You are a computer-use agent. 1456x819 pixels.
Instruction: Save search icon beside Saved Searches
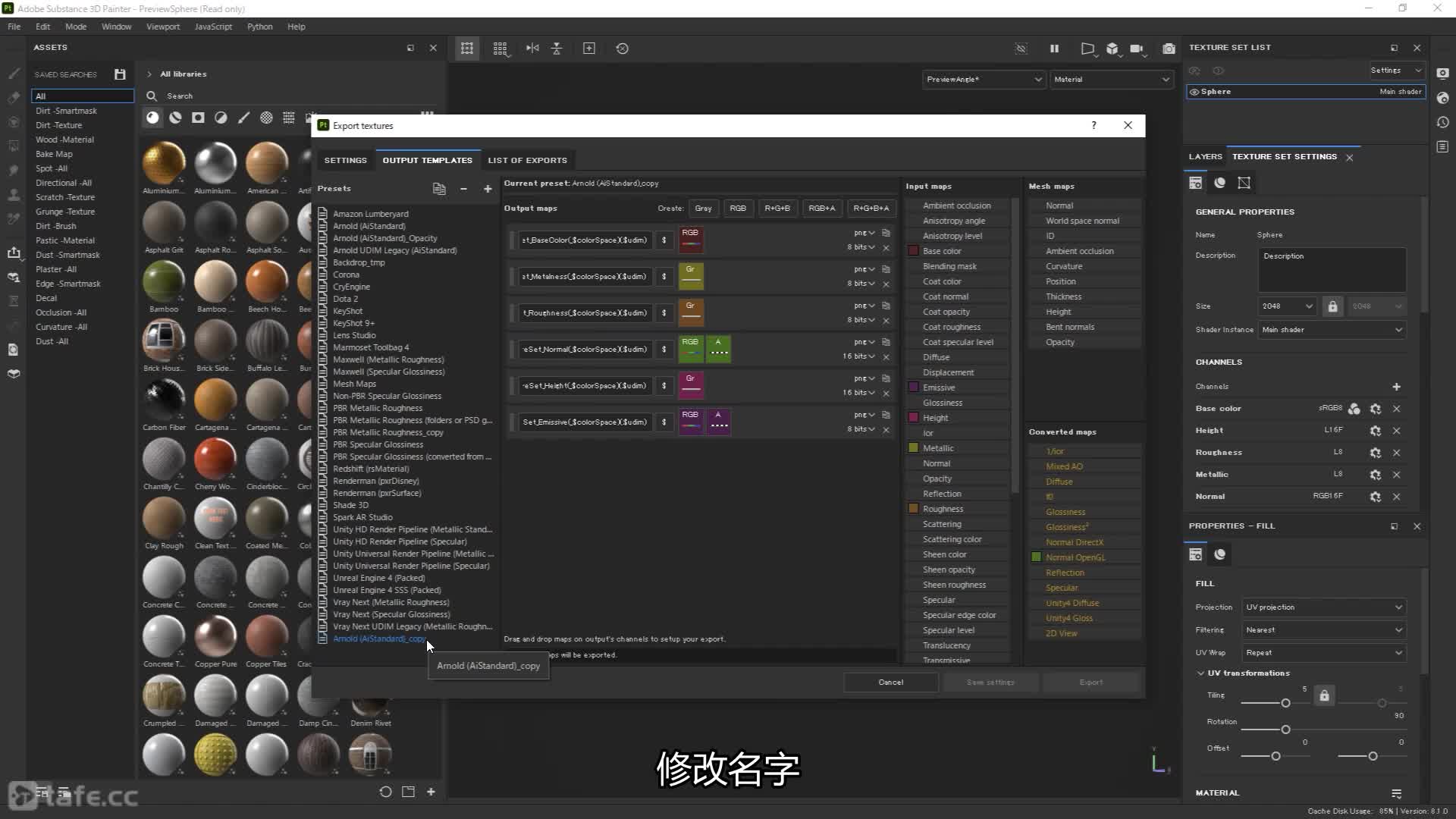click(x=120, y=74)
